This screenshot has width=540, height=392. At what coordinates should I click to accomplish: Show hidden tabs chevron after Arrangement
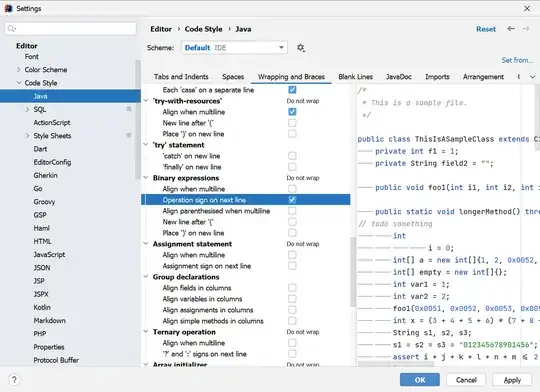point(532,77)
